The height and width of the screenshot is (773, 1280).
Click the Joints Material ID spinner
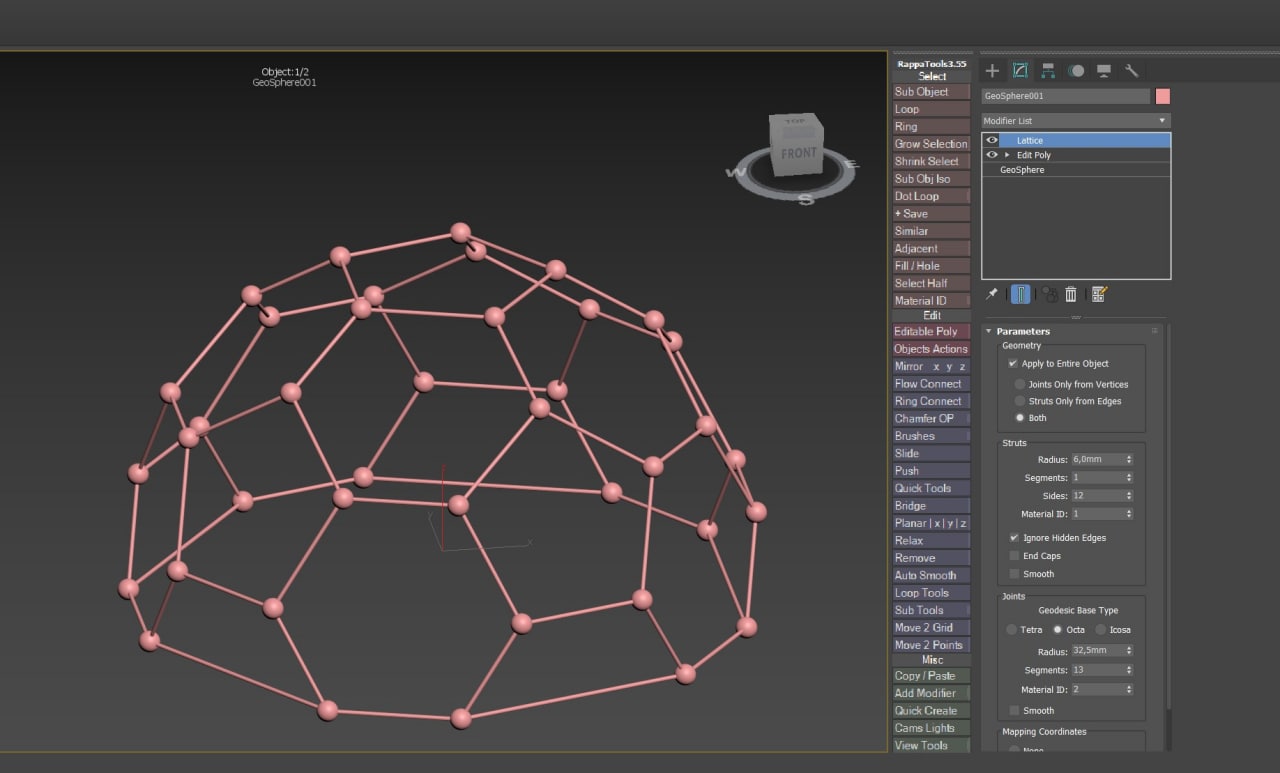point(1129,690)
